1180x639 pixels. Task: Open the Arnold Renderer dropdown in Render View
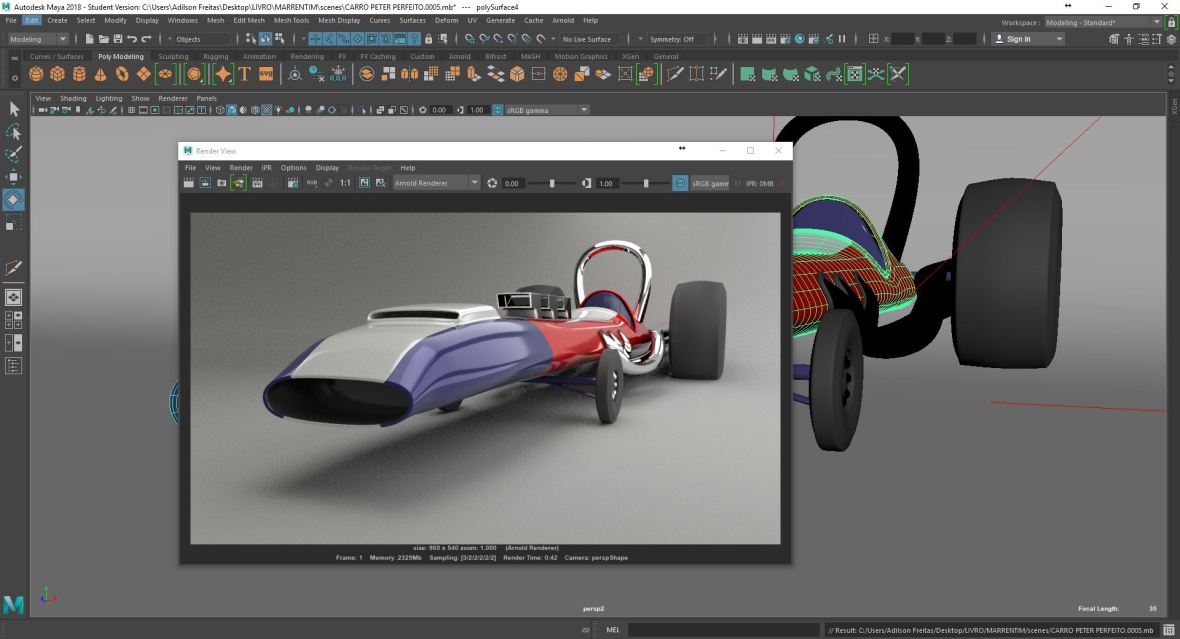pyautogui.click(x=476, y=183)
